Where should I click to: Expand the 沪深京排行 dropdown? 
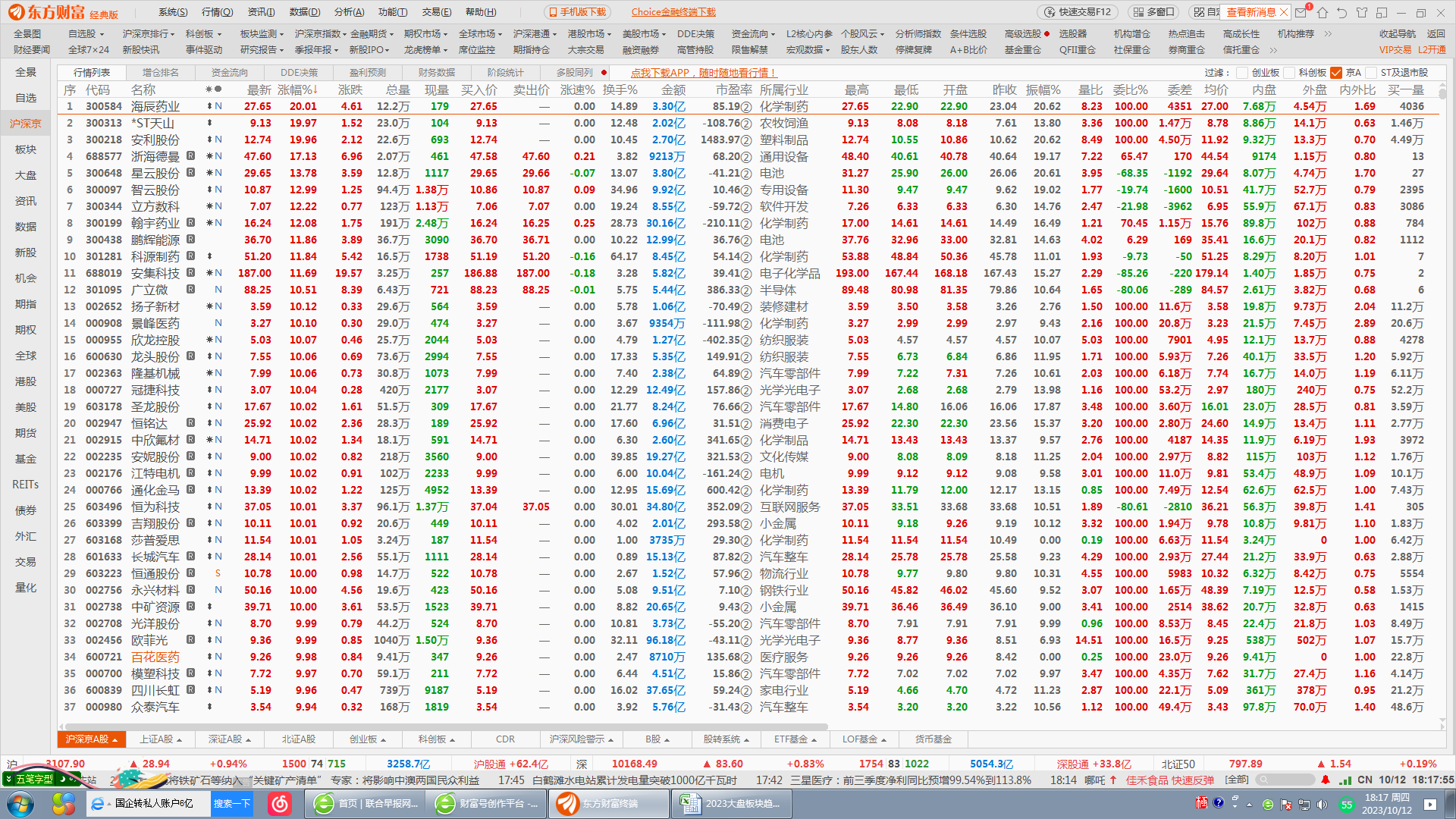(149, 34)
